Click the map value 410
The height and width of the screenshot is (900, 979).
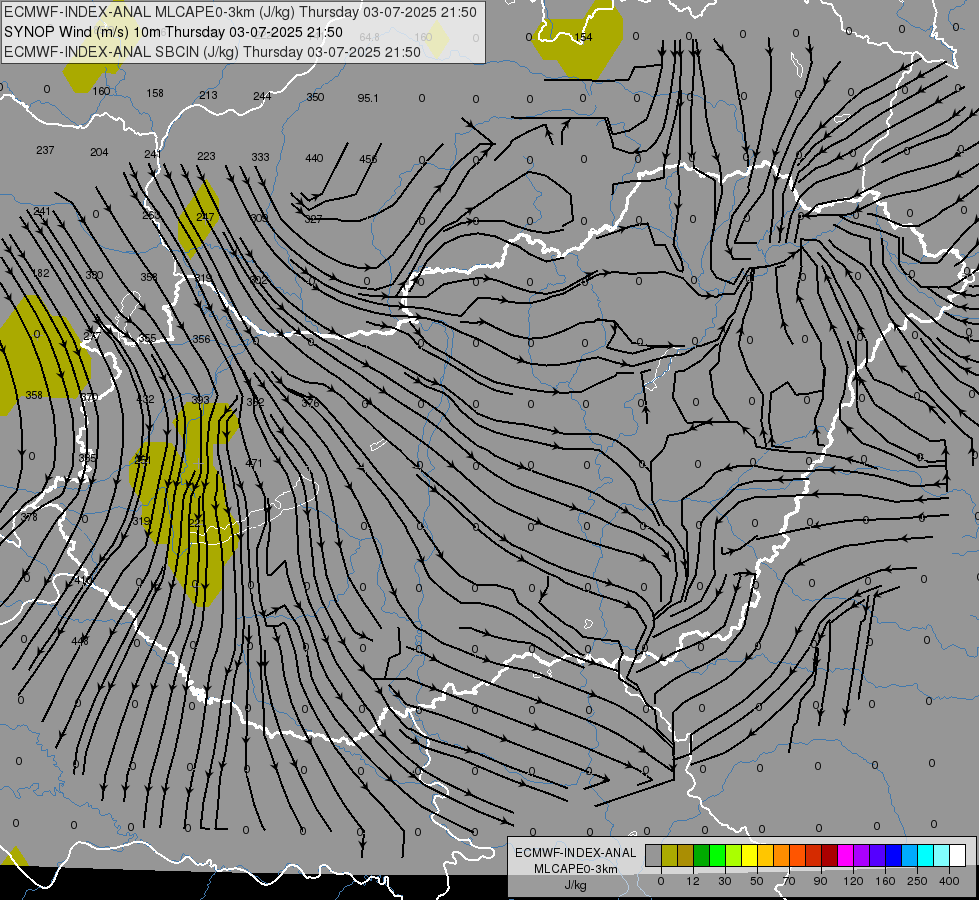(x=82, y=581)
